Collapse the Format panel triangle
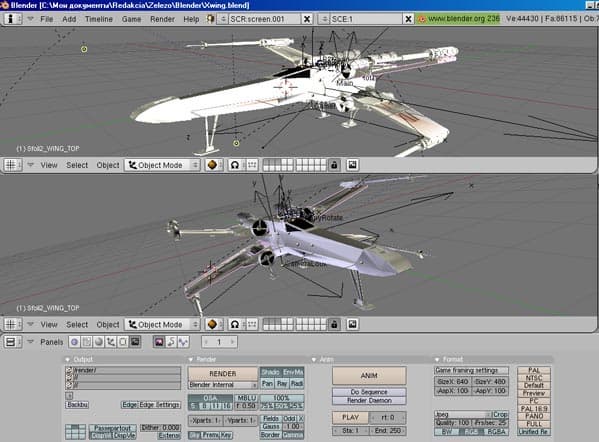Screen dimensions: 599x442 437,359
